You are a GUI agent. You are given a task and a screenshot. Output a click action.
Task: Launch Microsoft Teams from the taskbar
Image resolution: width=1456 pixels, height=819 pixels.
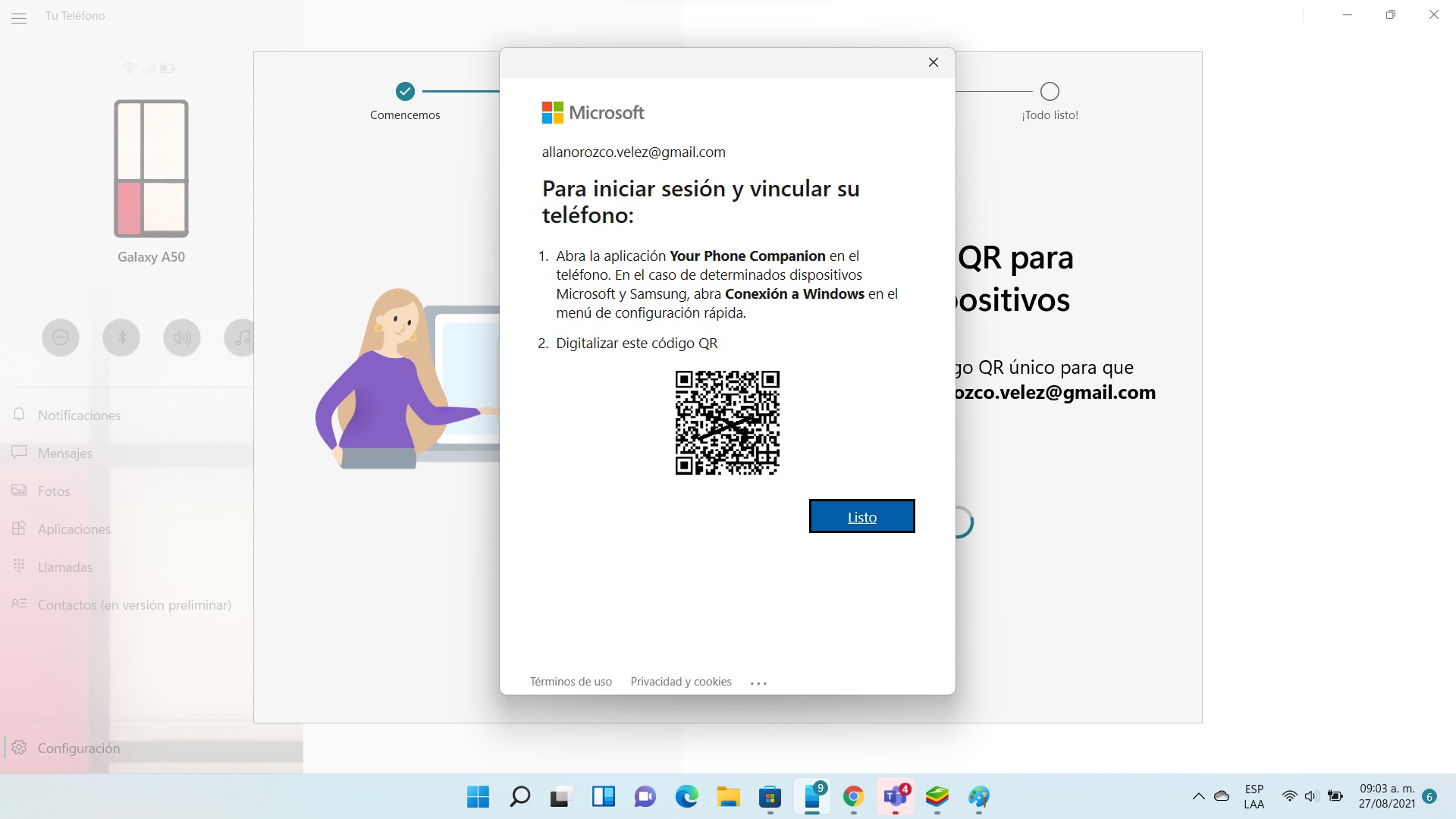(x=895, y=797)
